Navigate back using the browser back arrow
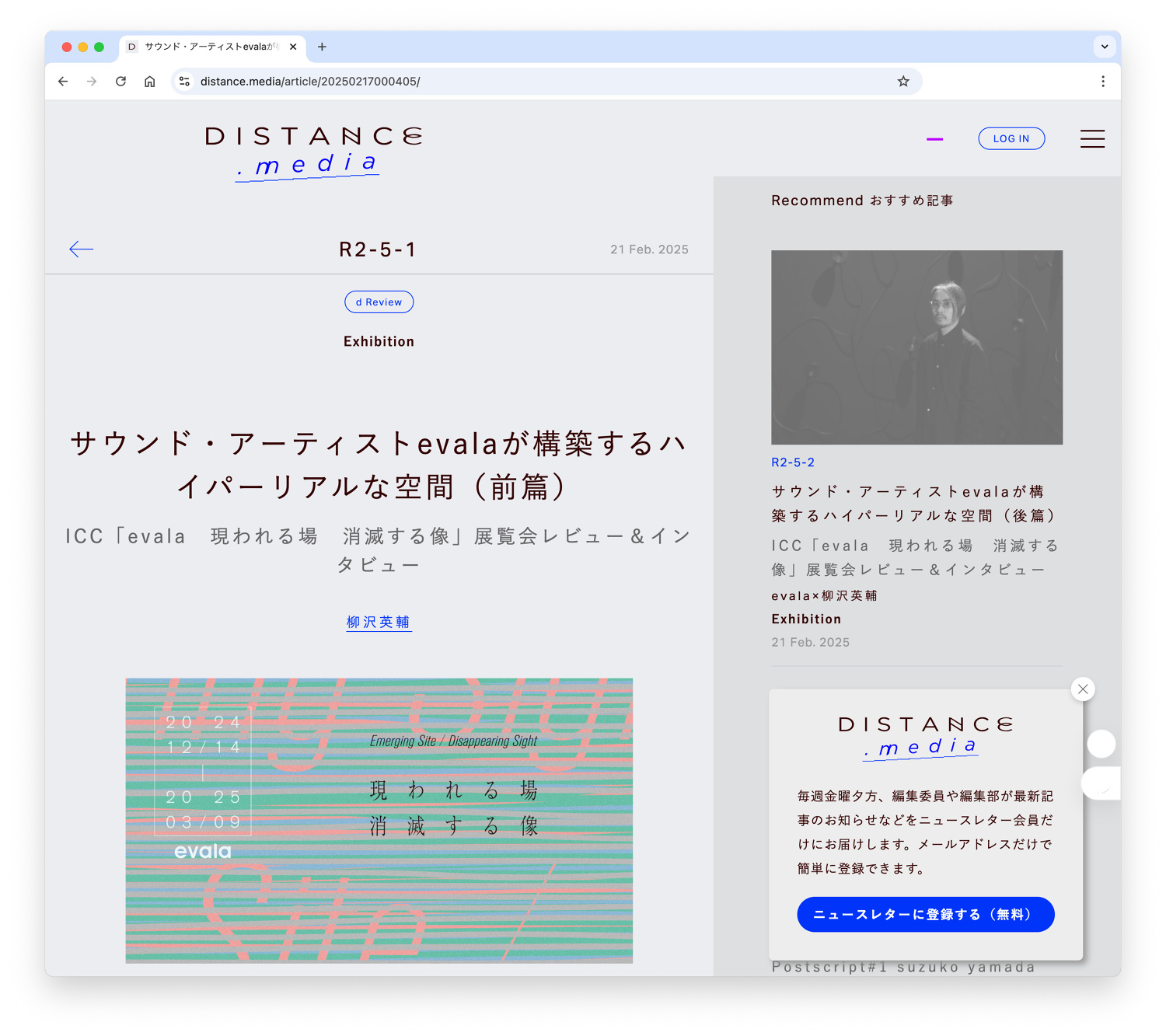Image resolution: width=1166 pixels, height=1036 pixels. (62, 81)
